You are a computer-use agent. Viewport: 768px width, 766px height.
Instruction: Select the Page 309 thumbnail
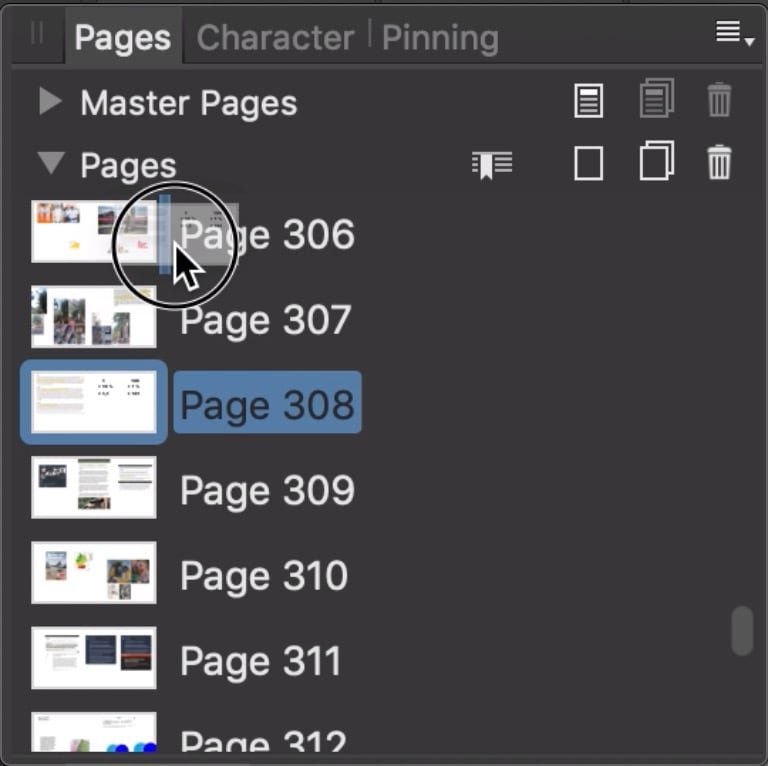(x=94, y=487)
